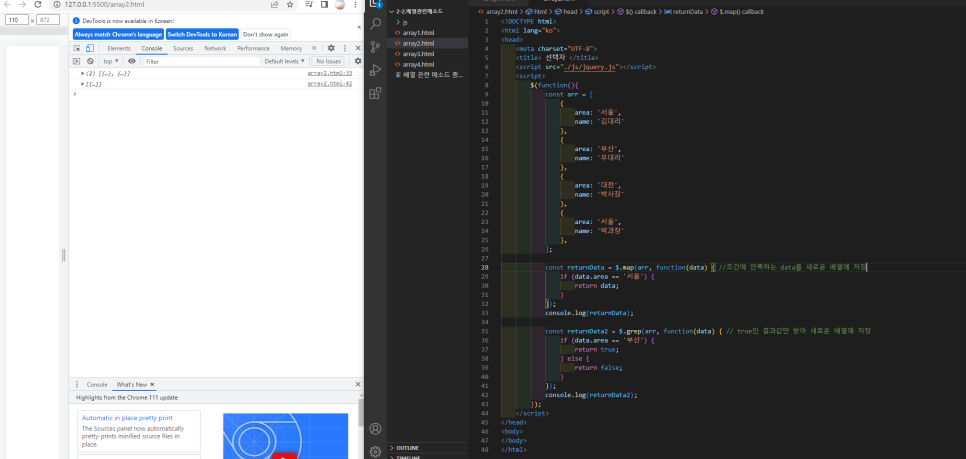
Task: Edit the viewport width field 110
Action: 17,20
